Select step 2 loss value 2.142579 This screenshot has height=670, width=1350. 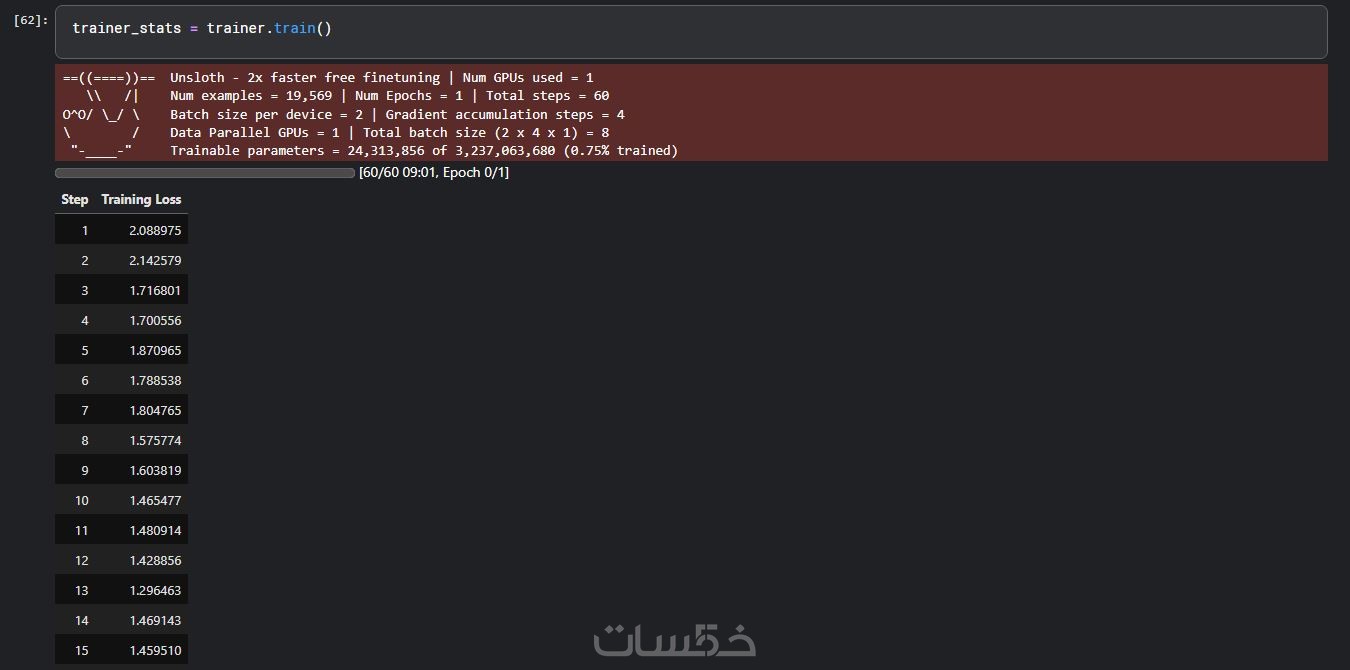click(155, 260)
